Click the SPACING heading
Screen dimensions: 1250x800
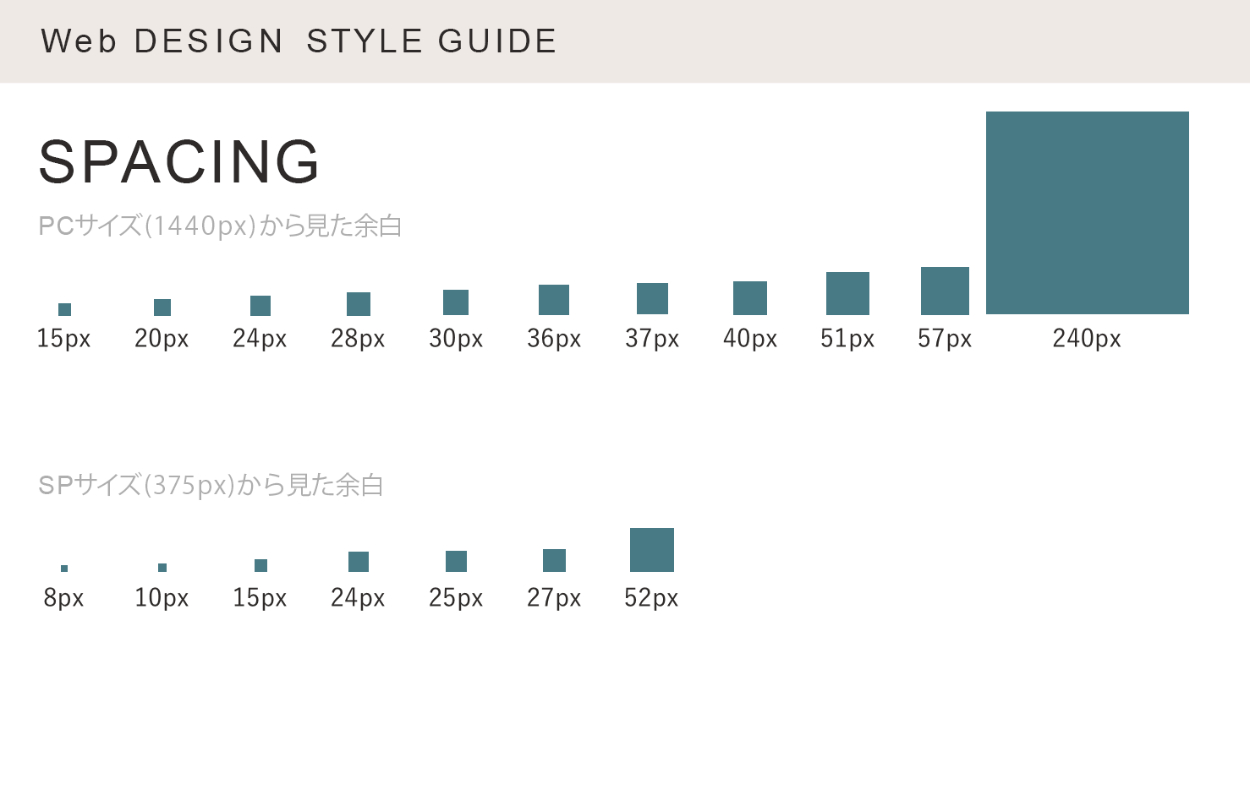[180, 162]
